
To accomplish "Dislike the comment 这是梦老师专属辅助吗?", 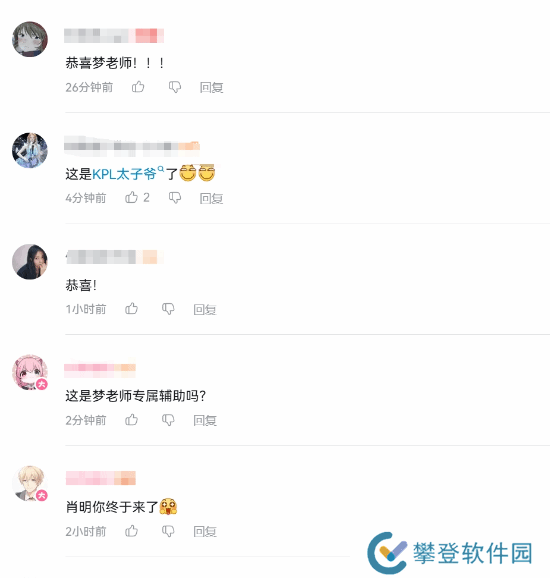I will coord(168,420).
